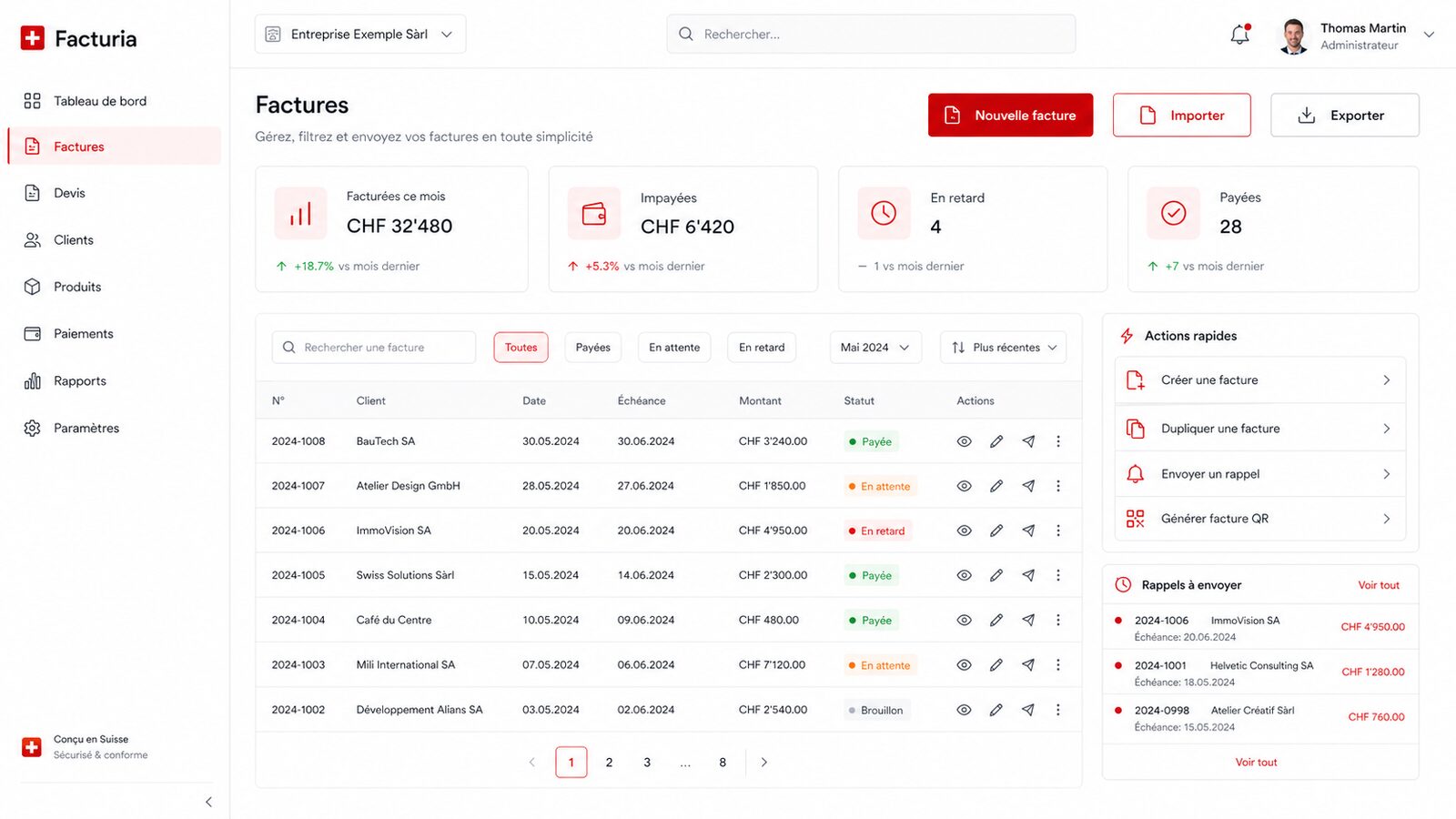The width and height of the screenshot is (1456, 819).
Task: Go to the next page arrow
Action: pyautogui.click(x=764, y=763)
